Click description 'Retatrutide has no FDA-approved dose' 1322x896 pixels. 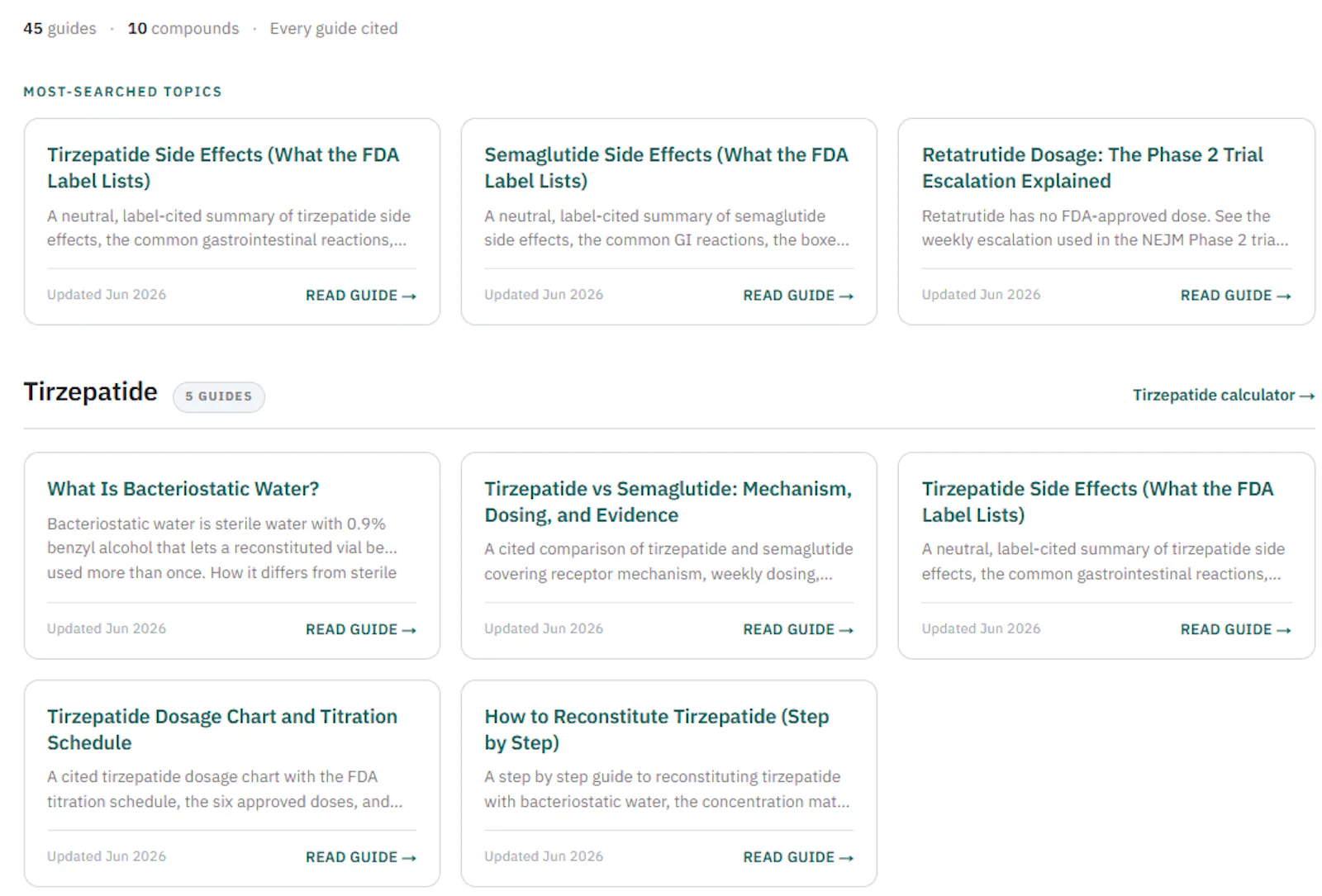point(1105,228)
